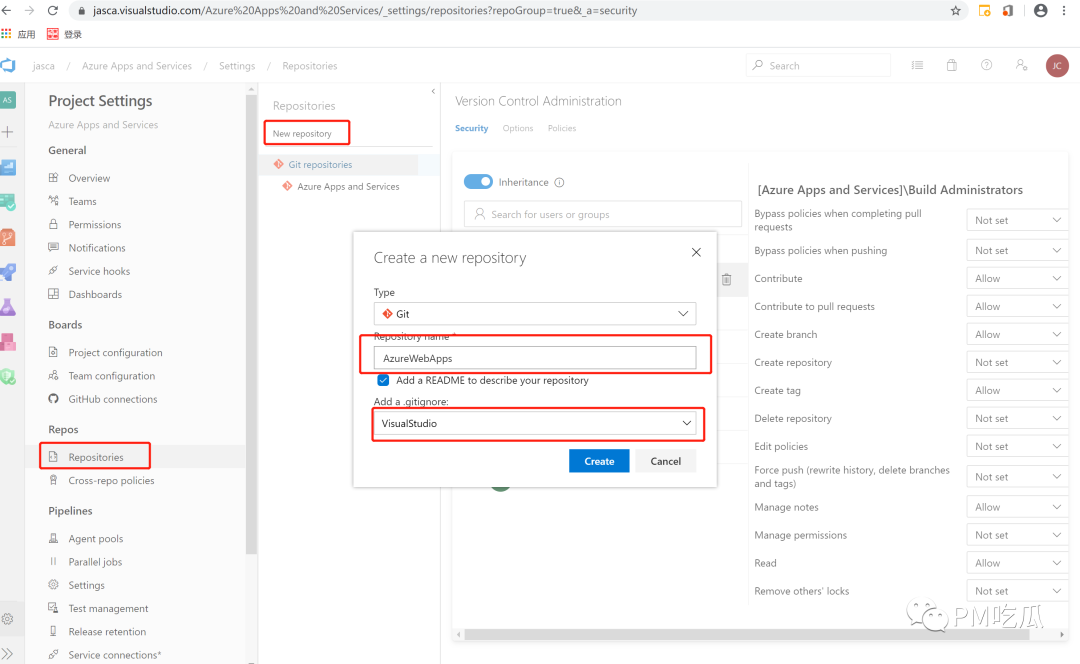
Task: Go to Settings breadcrumb link
Action: point(237,65)
